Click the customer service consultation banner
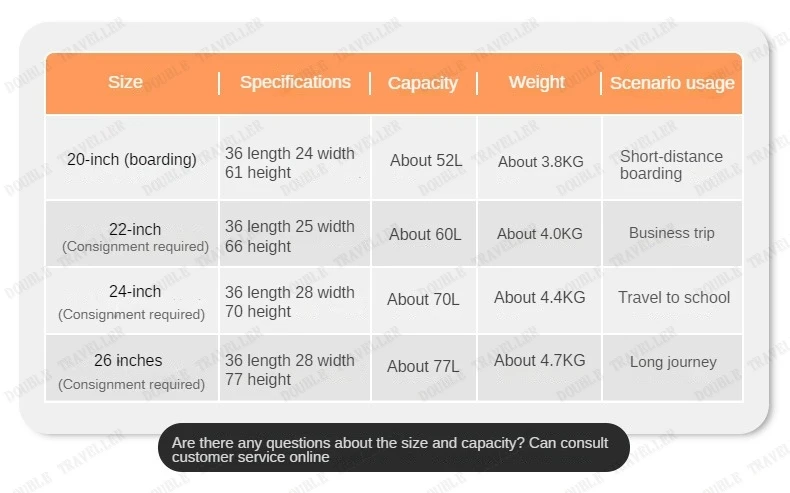The width and height of the screenshot is (790, 493). [x=393, y=449]
